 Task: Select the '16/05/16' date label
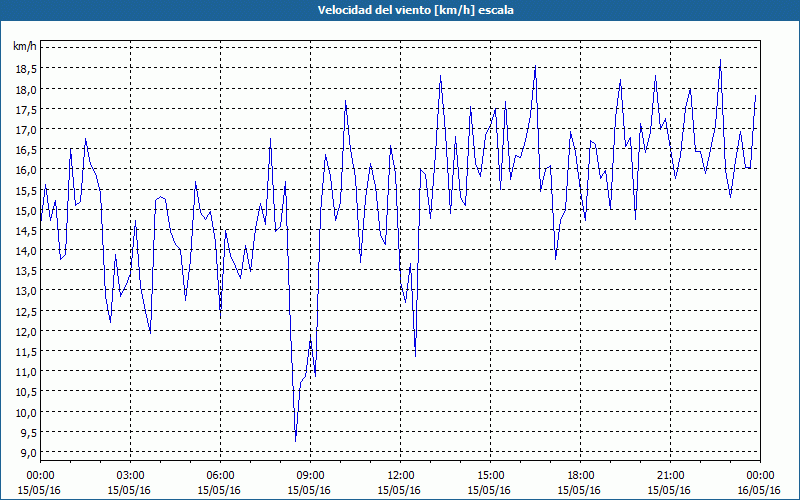(x=760, y=490)
